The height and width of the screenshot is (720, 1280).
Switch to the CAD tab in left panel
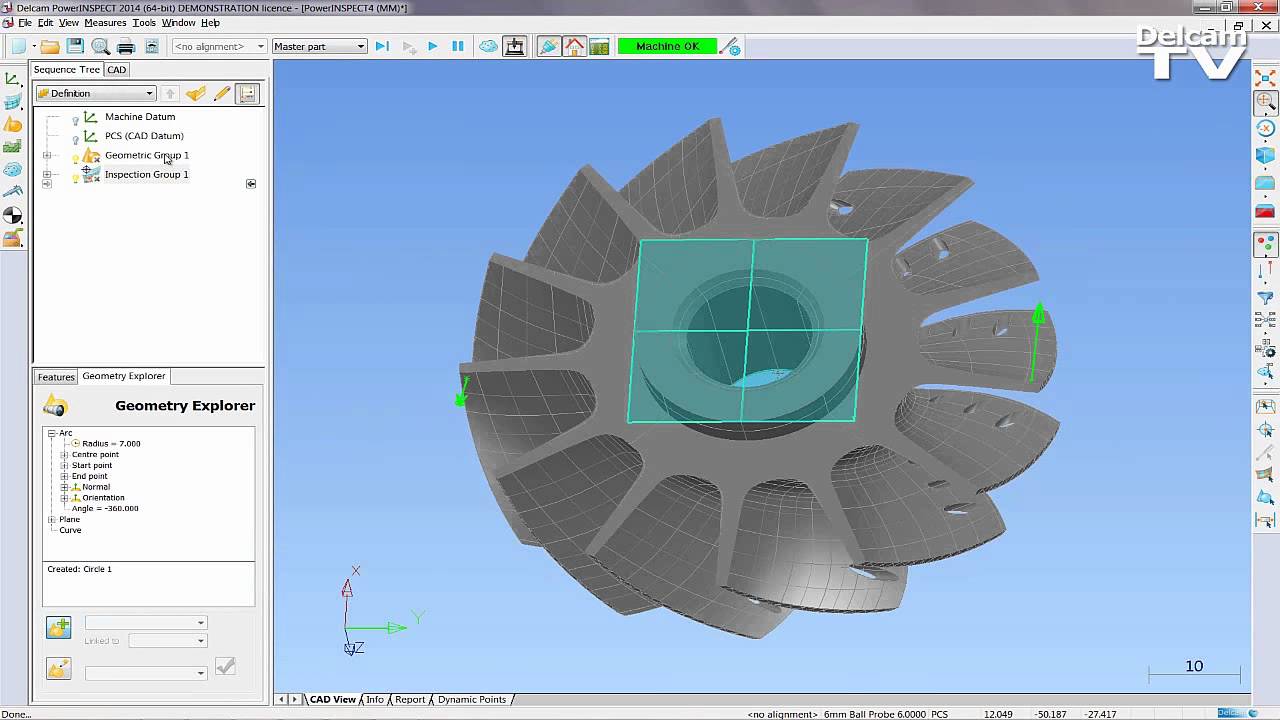117,70
